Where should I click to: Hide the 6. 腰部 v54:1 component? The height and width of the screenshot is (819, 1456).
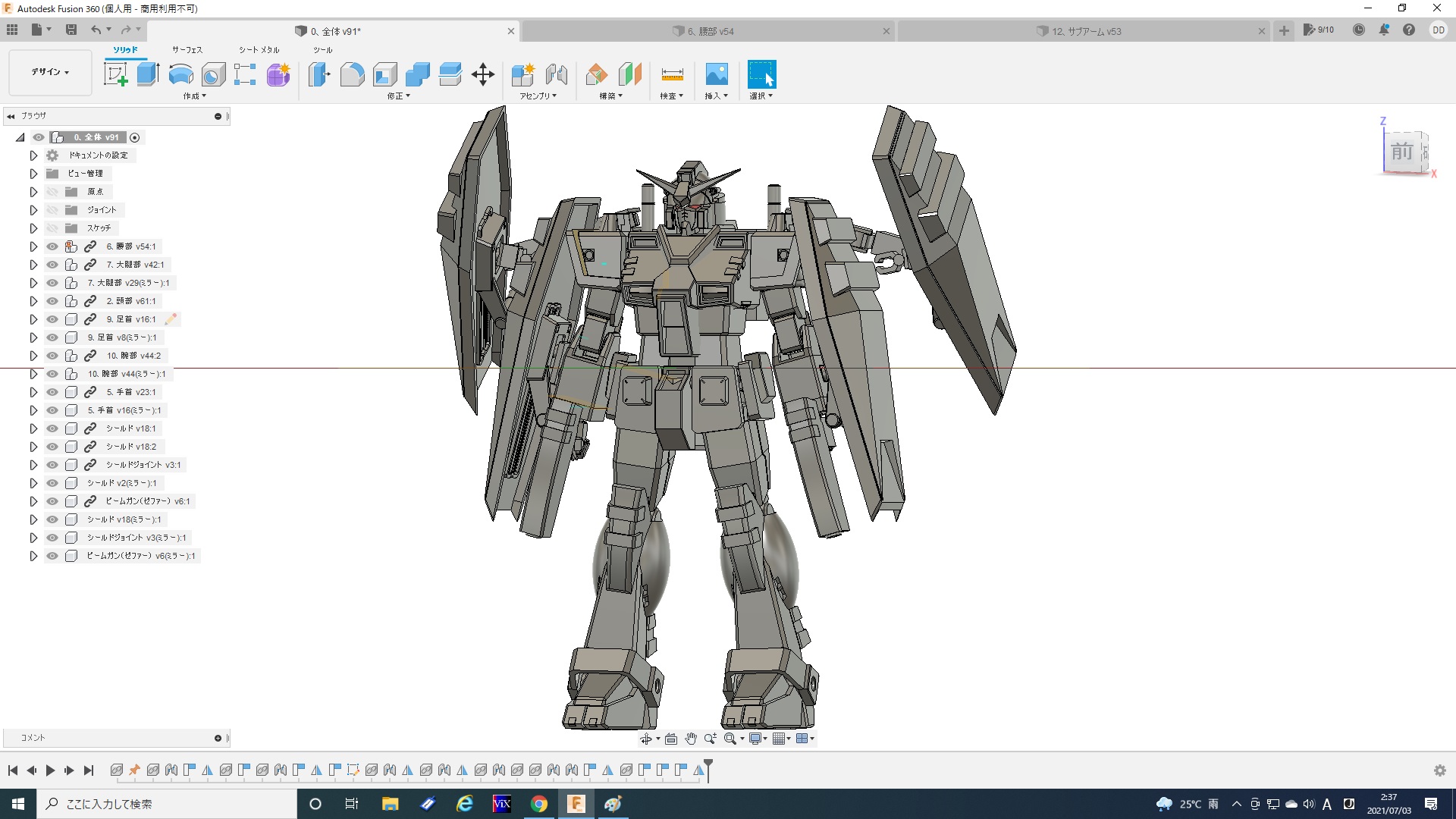click(x=52, y=246)
